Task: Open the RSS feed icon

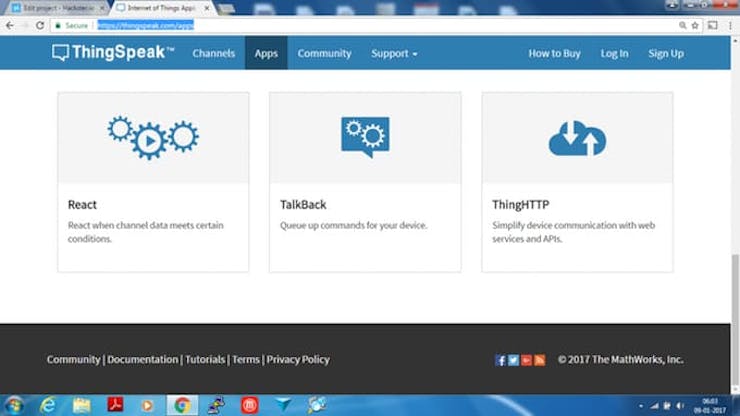Action: tap(539, 360)
